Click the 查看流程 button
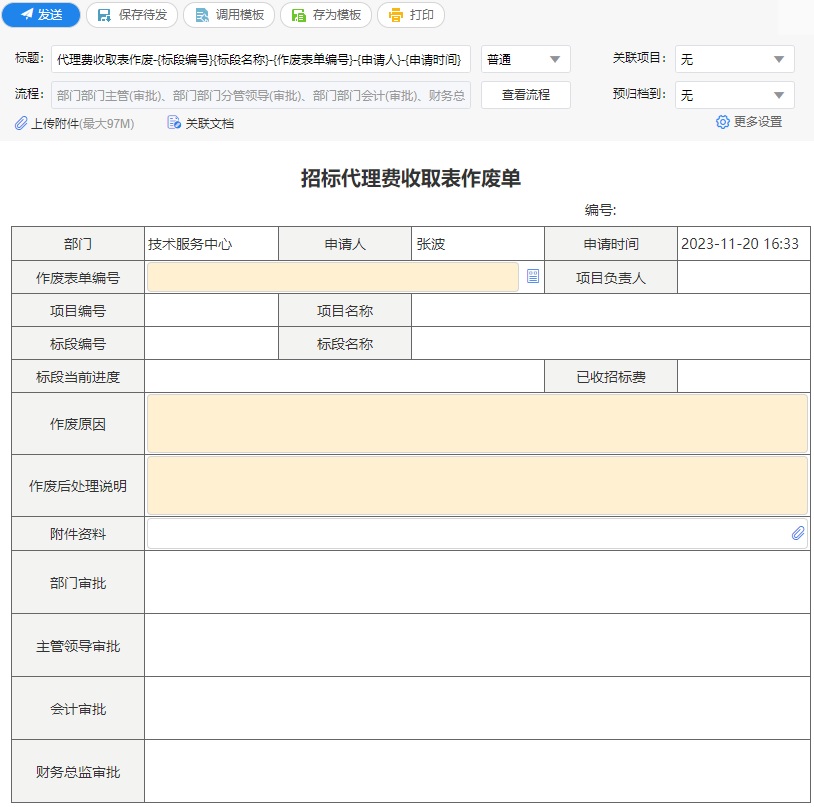814x807 pixels. pyautogui.click(x=525, y=95)
